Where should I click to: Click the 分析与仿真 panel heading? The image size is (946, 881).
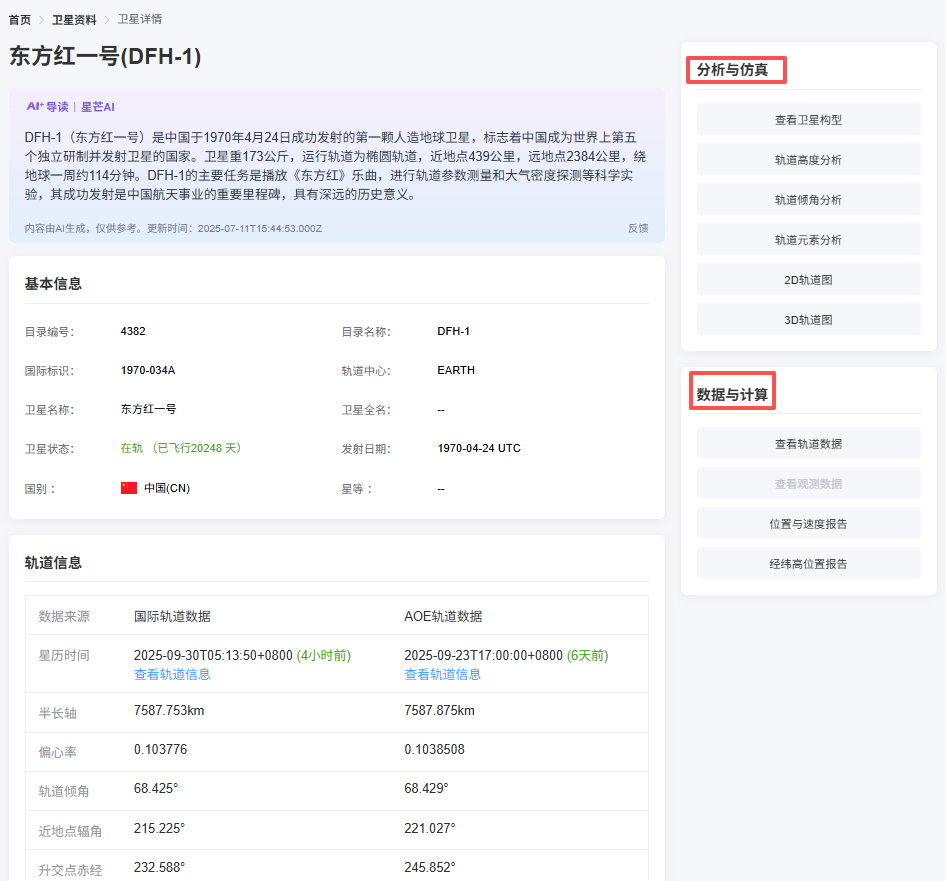pyautogui.click(x=733, y=70)
